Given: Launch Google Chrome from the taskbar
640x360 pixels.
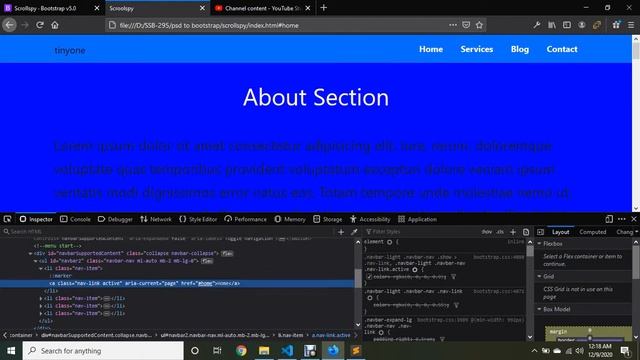Looking at the screenshot, I should tap(241, 351).
